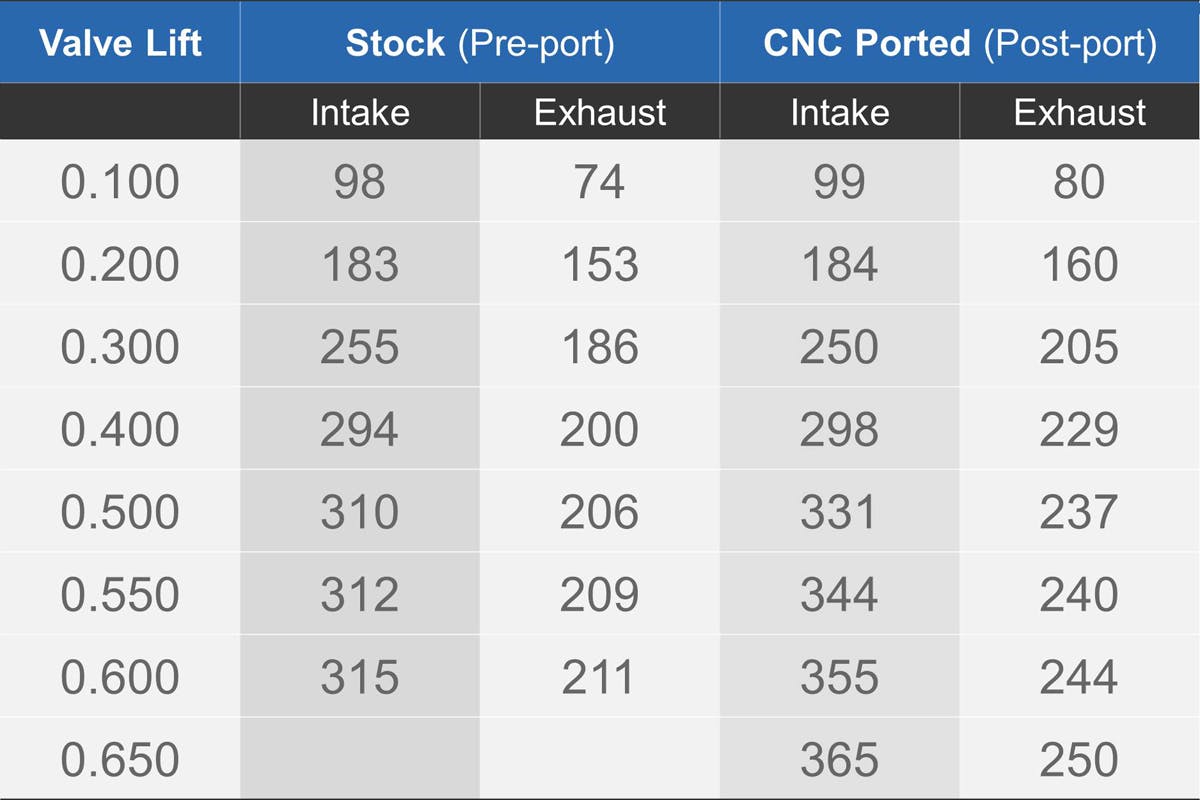The width and height of the screenshot is (1200, 800).
Task: Click the empty stock intake cell at 0.650
Action: (360, 759)
